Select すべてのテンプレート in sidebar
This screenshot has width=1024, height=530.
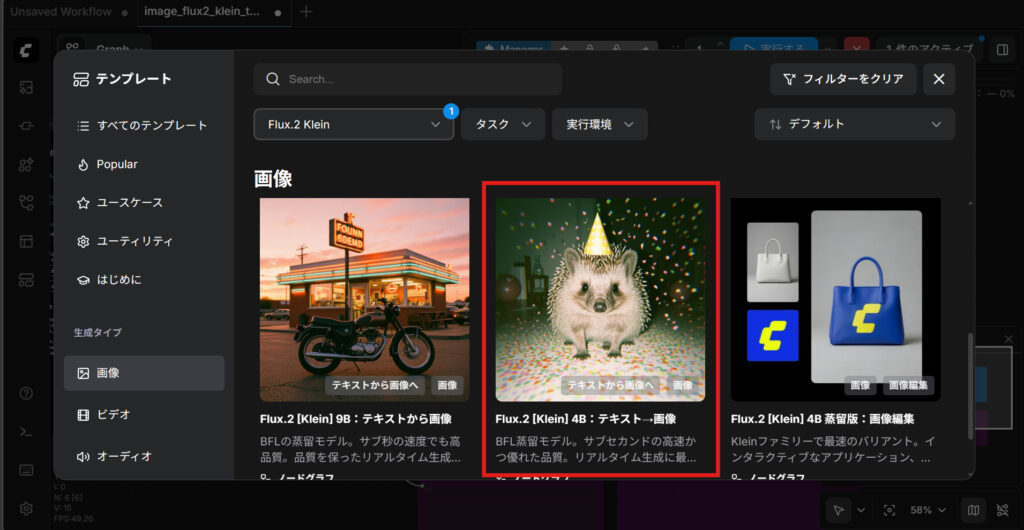pos(151,126)
